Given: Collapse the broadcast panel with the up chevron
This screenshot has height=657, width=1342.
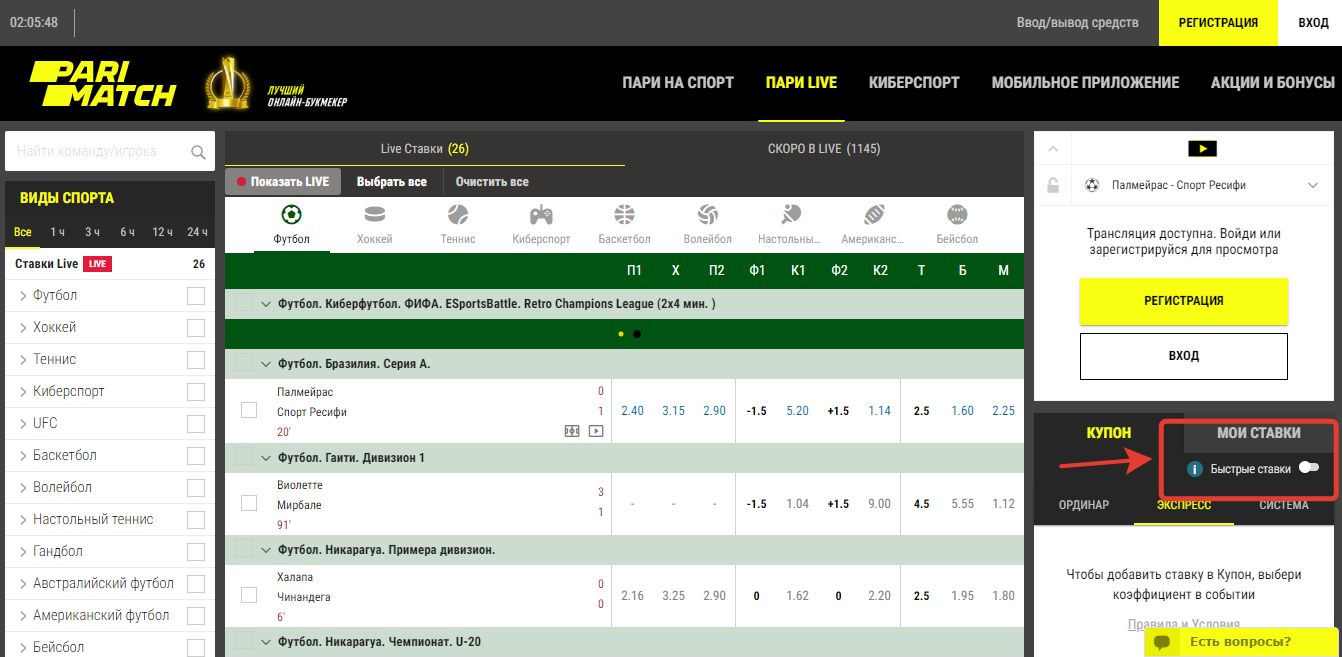Looking at the screenshot, I should [1052, 149].
